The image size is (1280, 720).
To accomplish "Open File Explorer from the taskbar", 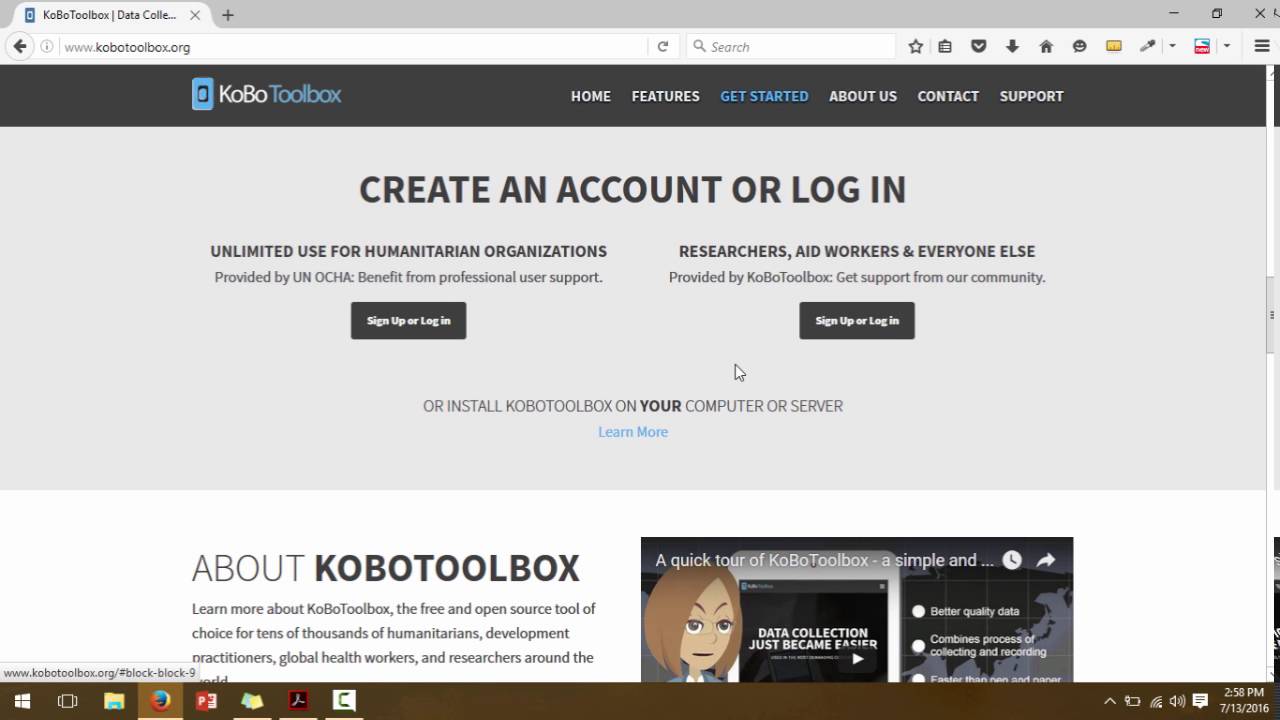I will 114,701.
